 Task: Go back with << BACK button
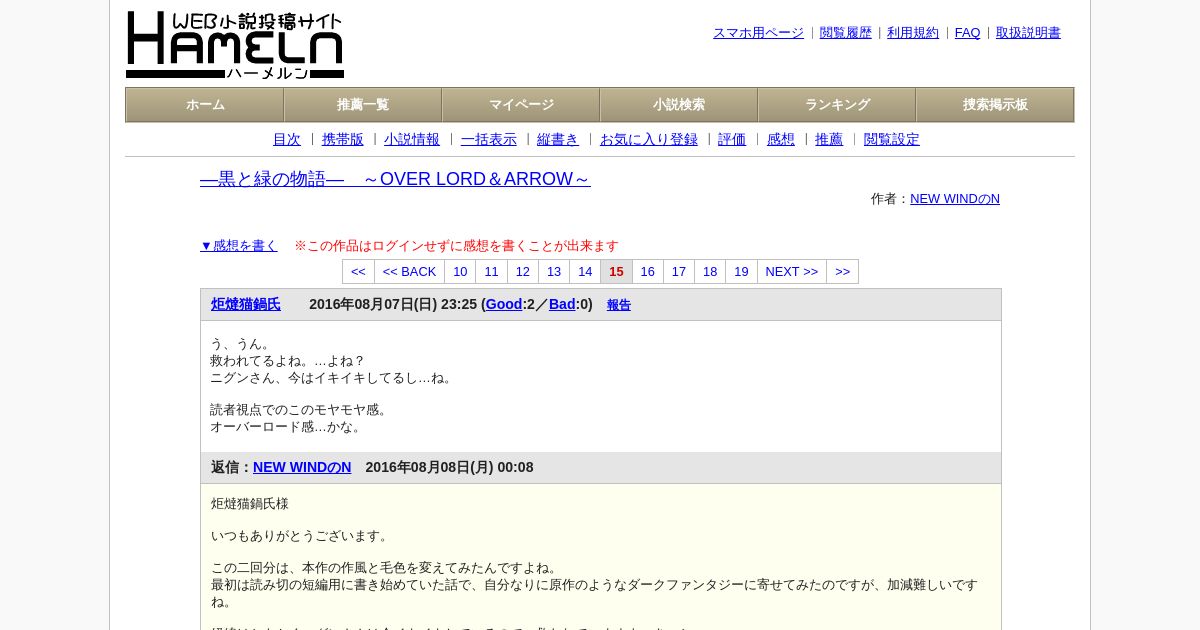coord(410,272)
